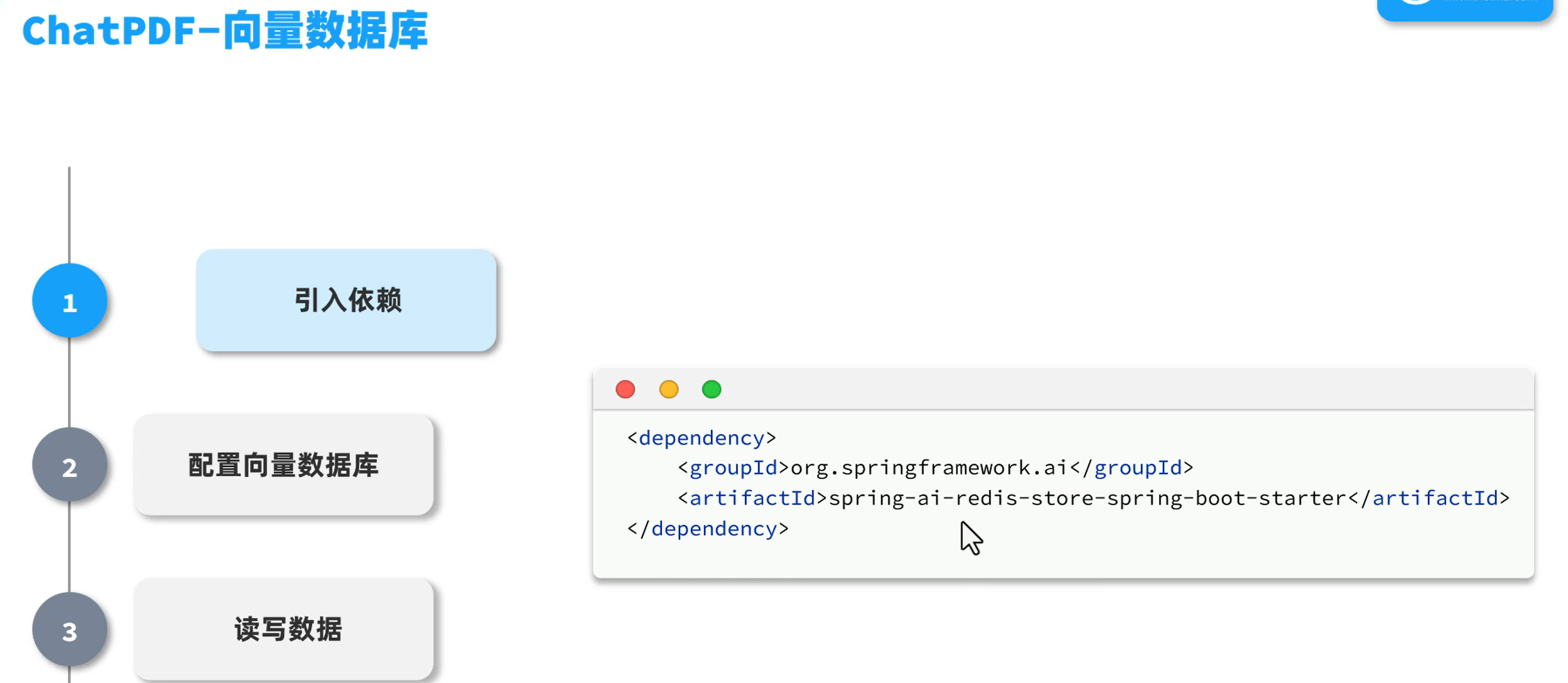Click the step 2 gray circle
1568x683 pixels.
tap(69, 465)
